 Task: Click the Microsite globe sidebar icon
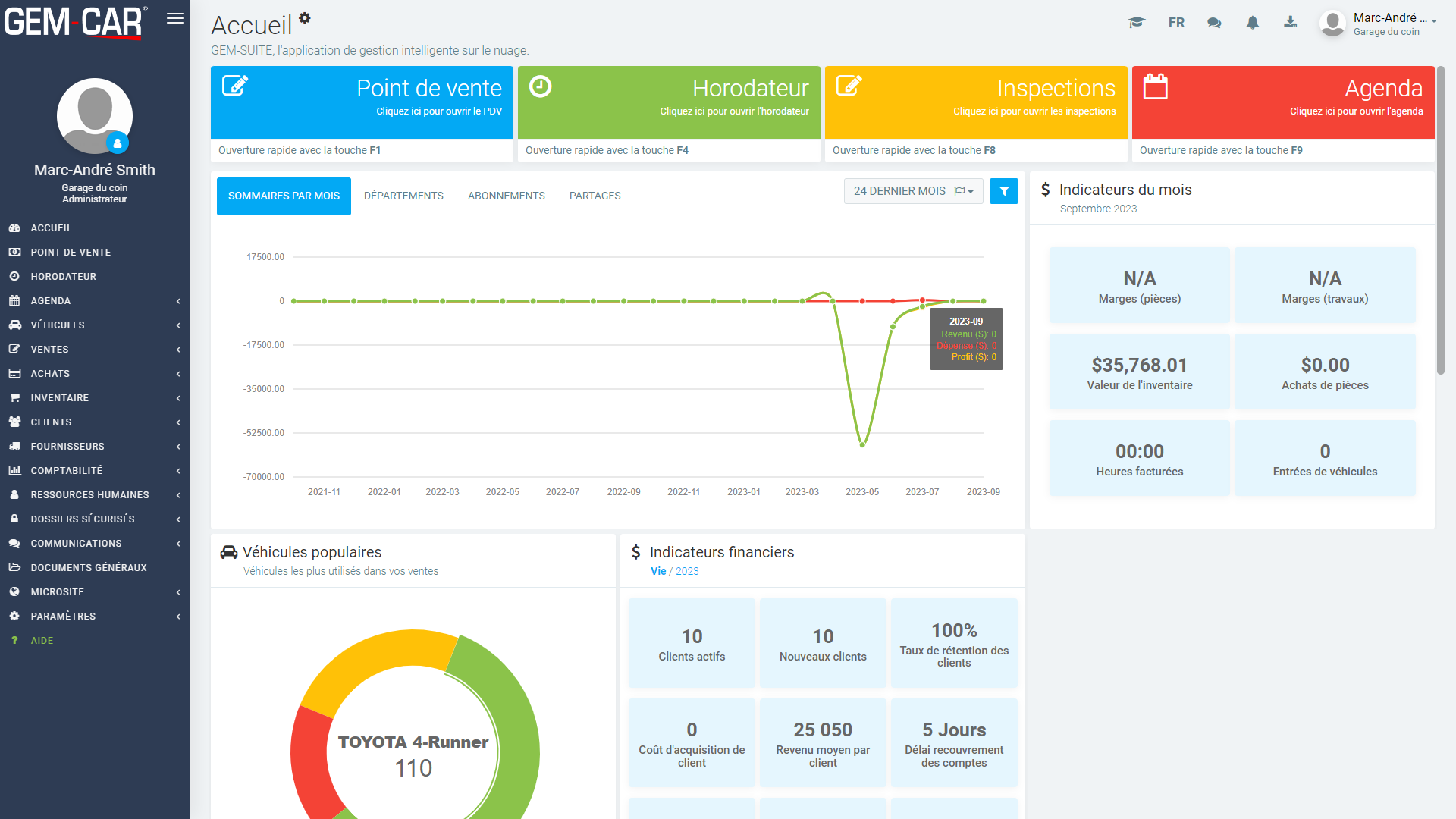(x=14, y=591)
